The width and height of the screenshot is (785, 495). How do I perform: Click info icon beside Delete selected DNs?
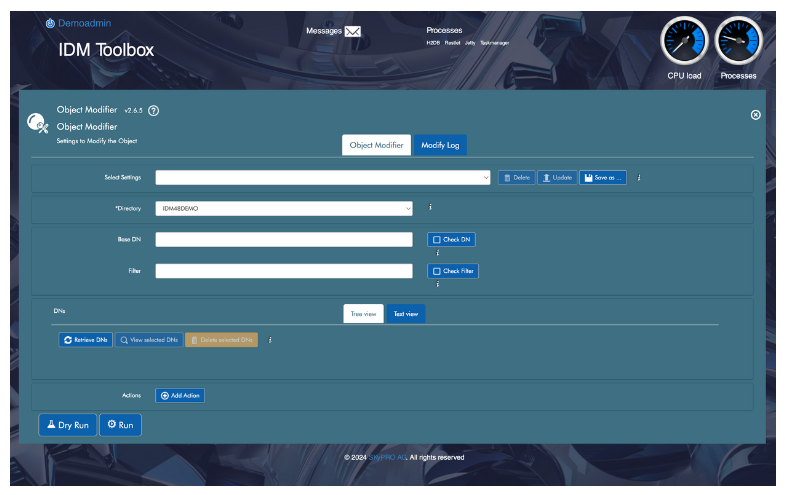(270, 340)
